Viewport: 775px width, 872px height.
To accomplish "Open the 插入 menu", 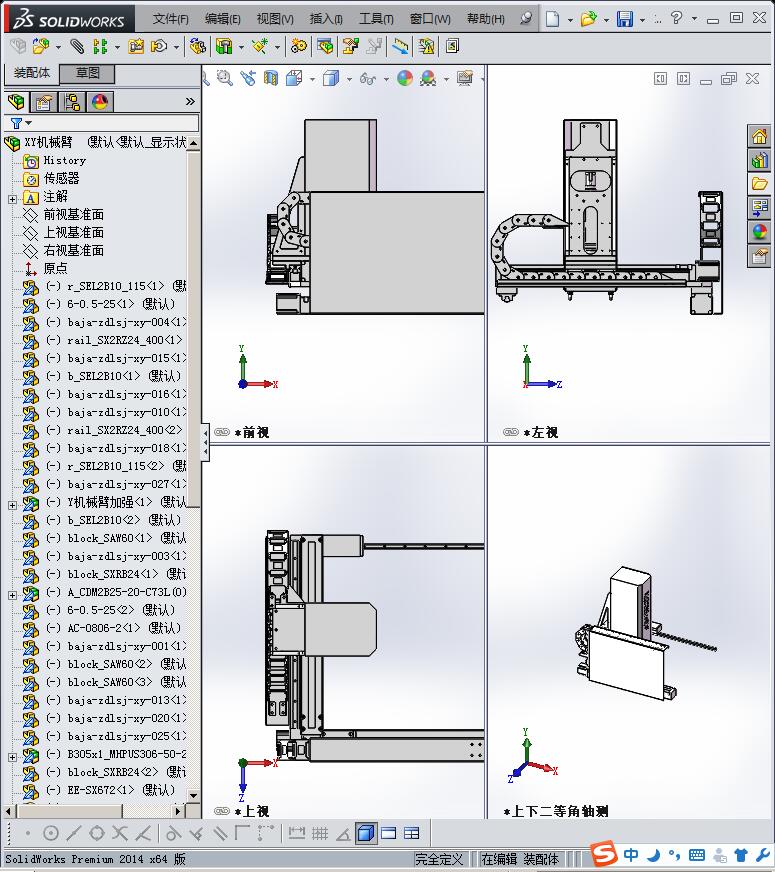I will pos(326,19).
